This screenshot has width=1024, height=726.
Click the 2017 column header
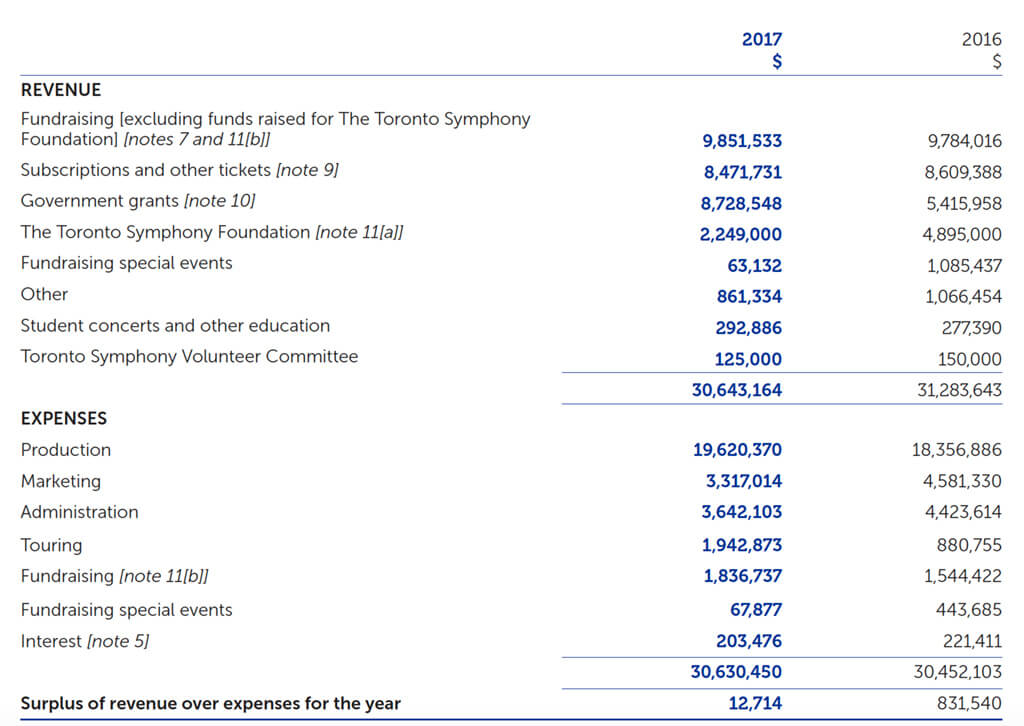(x=761, y=40)
